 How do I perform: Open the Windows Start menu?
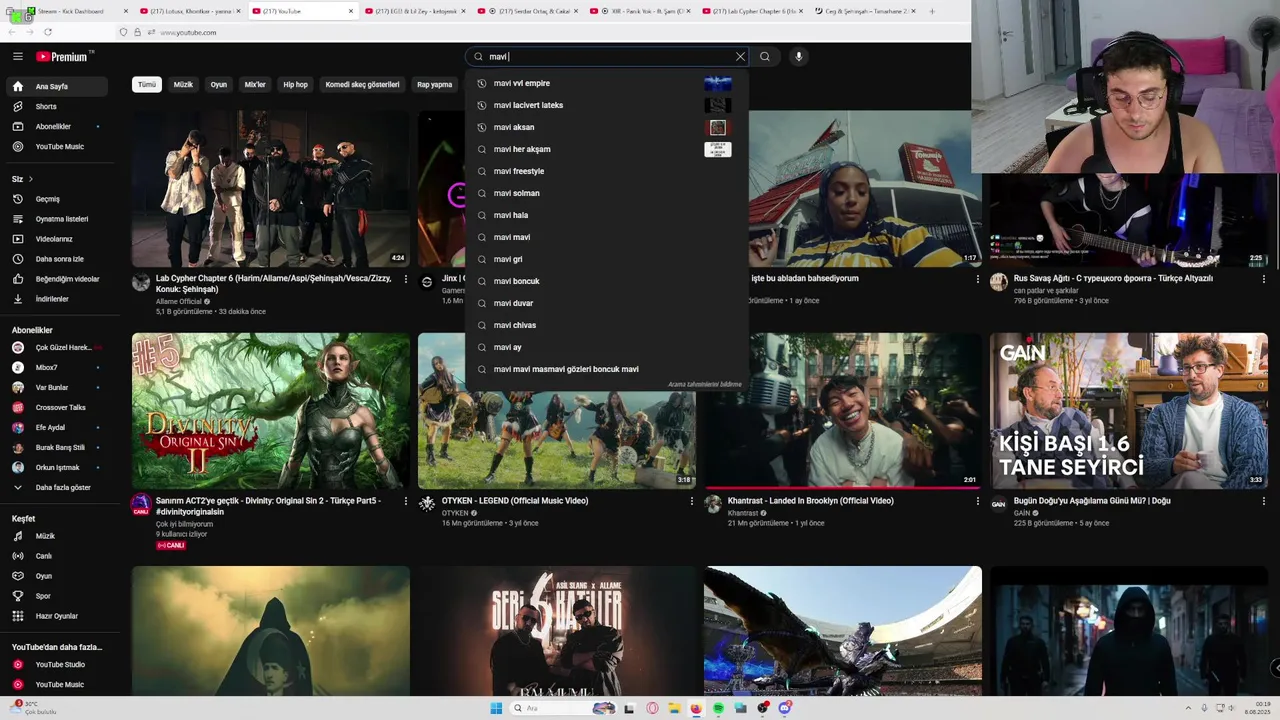point(496,708)
